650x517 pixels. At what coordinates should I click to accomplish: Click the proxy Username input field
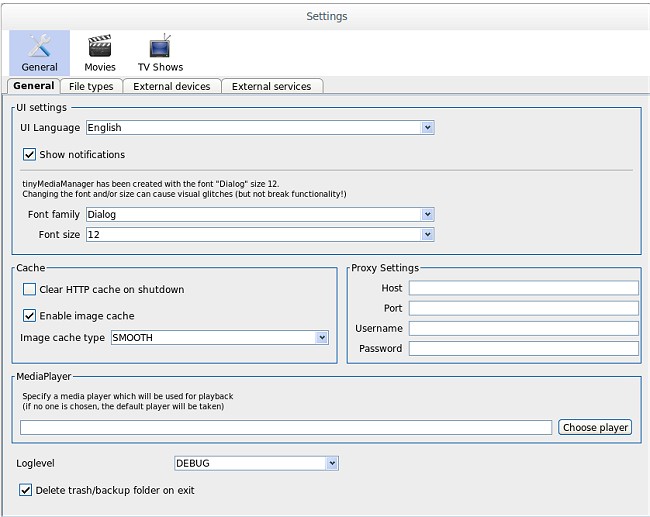(523, 328)
